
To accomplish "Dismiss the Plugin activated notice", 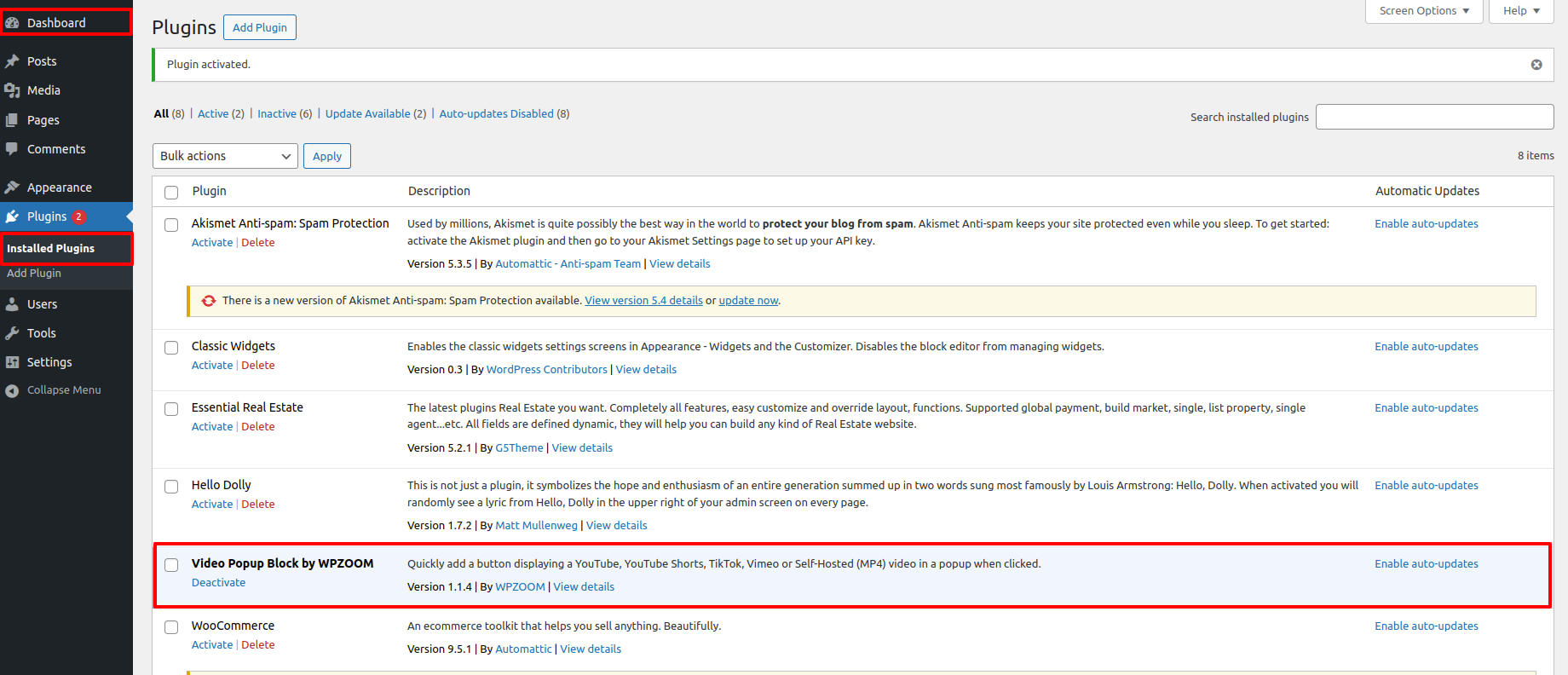I will tap(1536, 65).
